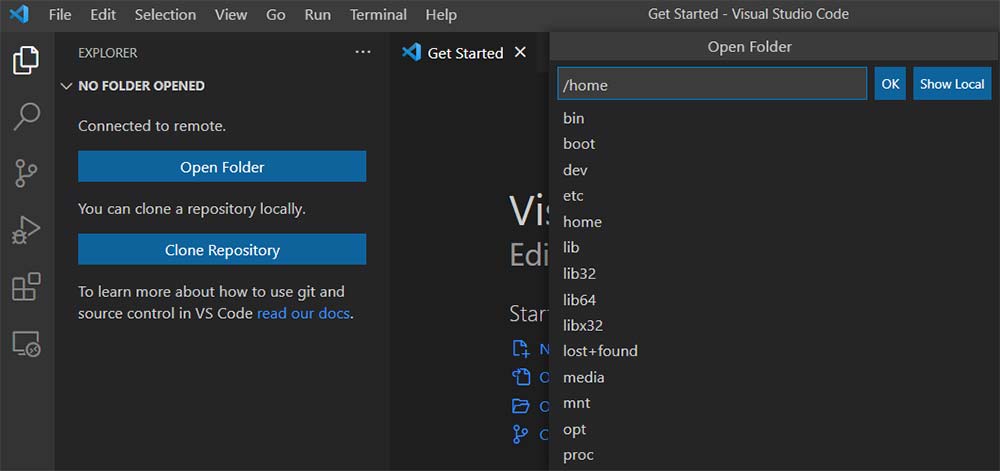
Task: Click the Clone Repository button
Action: point(222,249)
